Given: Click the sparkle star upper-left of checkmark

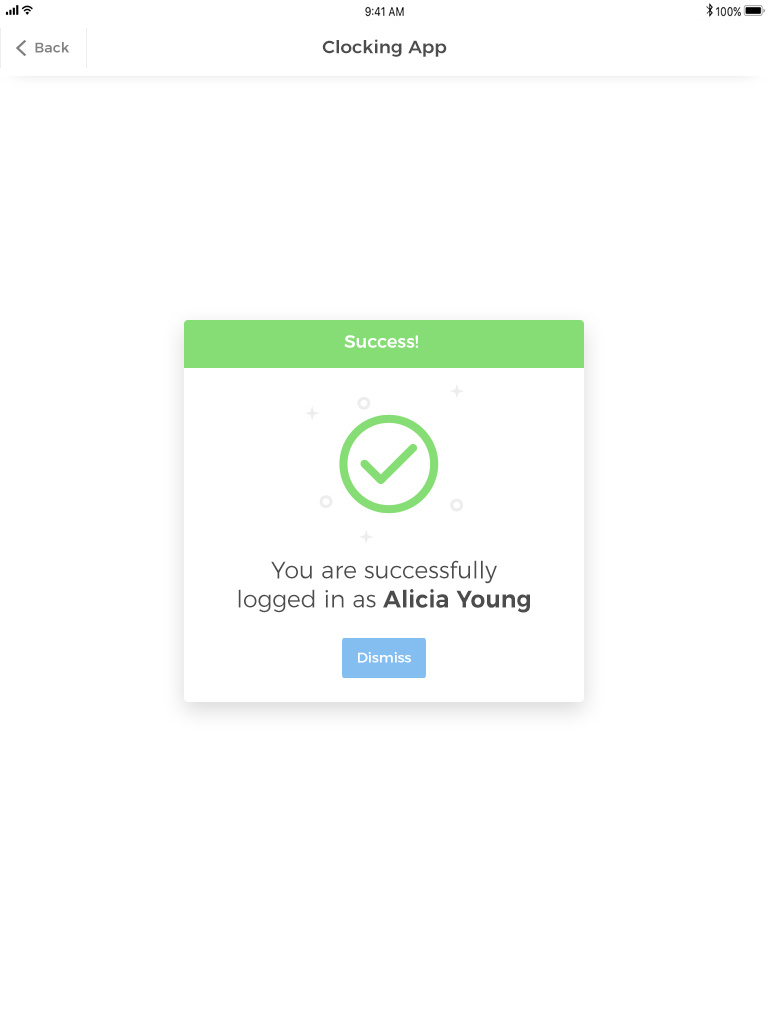Looking at the screenshot, I should pyautogui.click(x=312, y=412).
